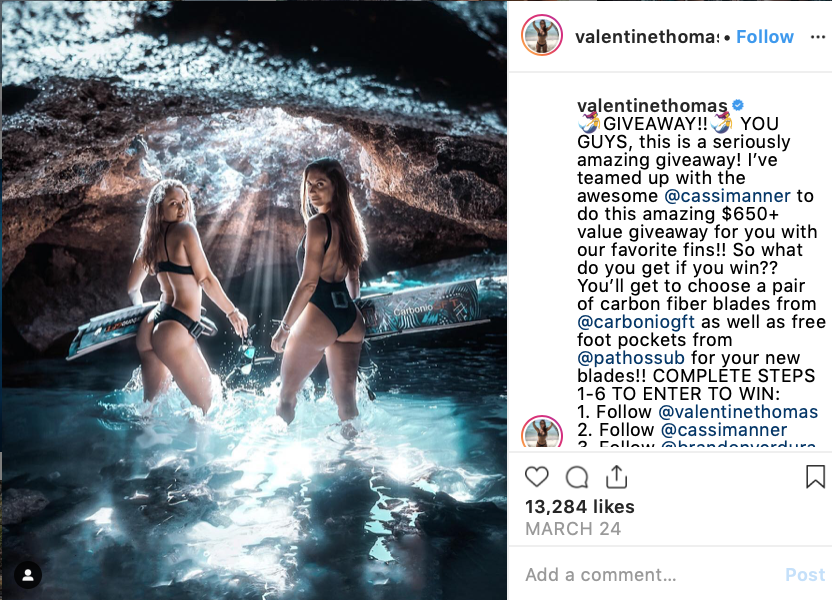Open the @cassimanner mention after awesome

(x=727, y=196)
